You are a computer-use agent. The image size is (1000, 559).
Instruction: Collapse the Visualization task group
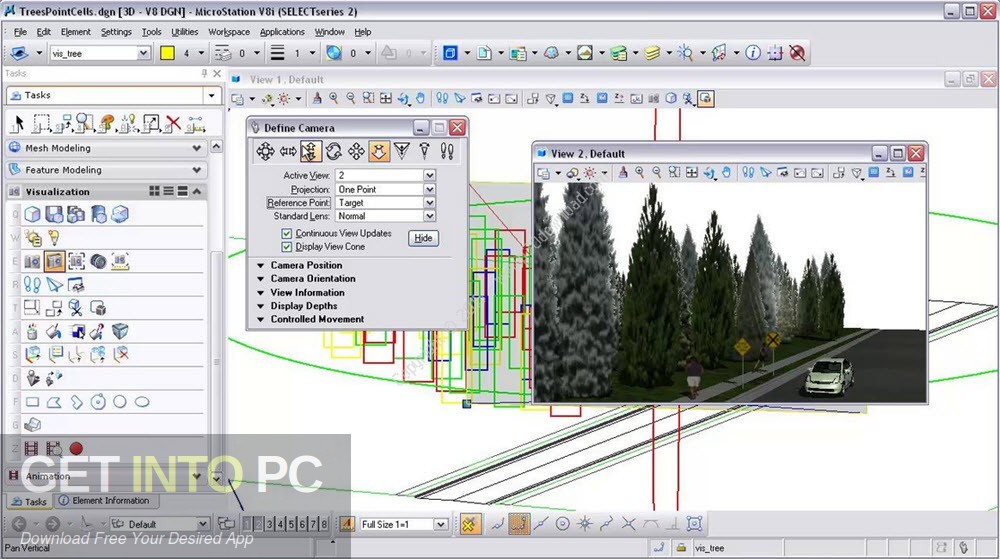tap(197, 191)
